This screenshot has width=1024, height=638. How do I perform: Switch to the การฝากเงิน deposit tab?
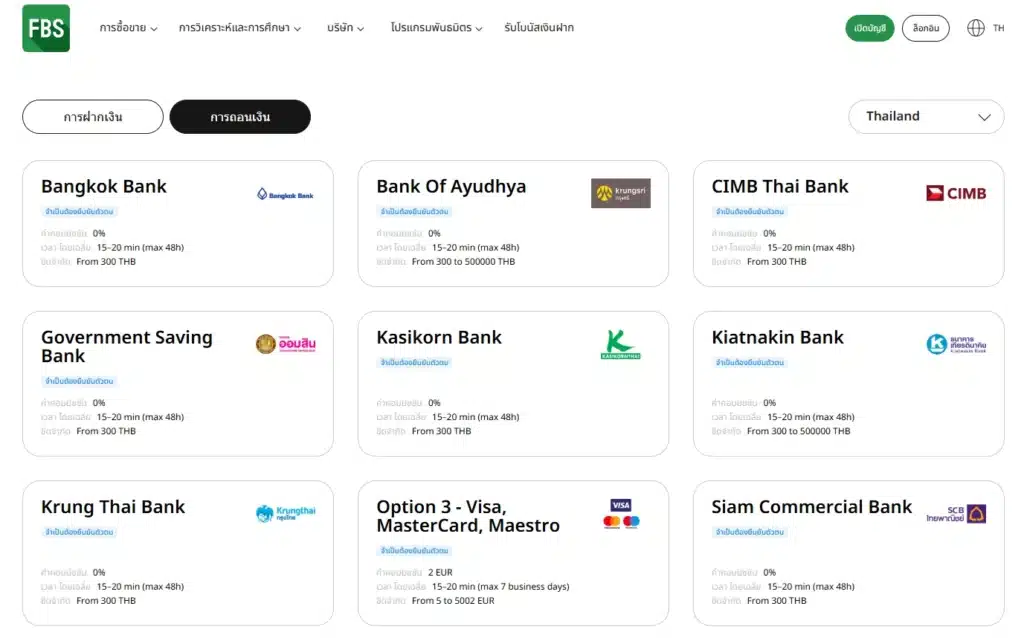point(93,117)
